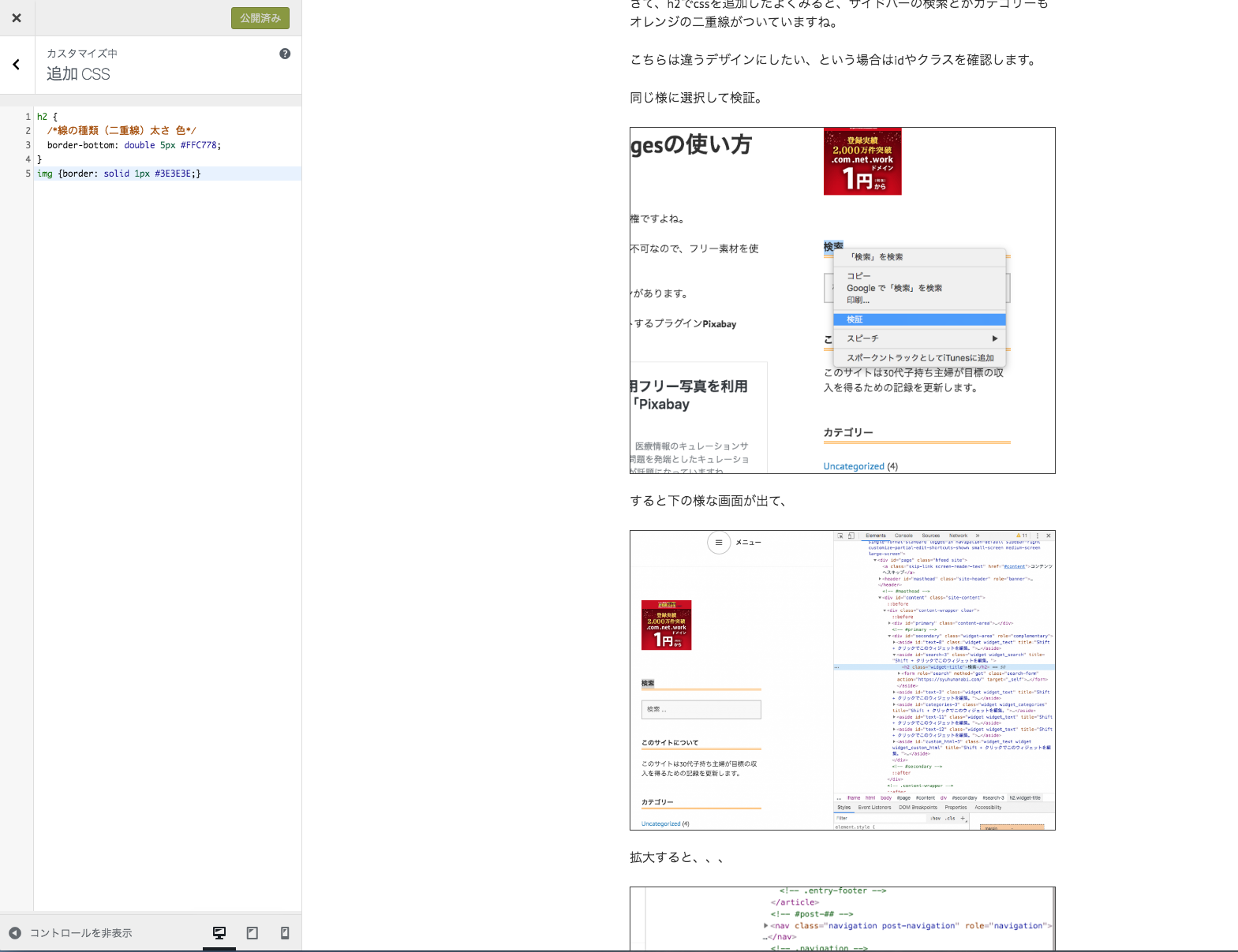Switch to desktop preview mode
Viewport: 1238px width, 952px height.
(x=219, y=933)
